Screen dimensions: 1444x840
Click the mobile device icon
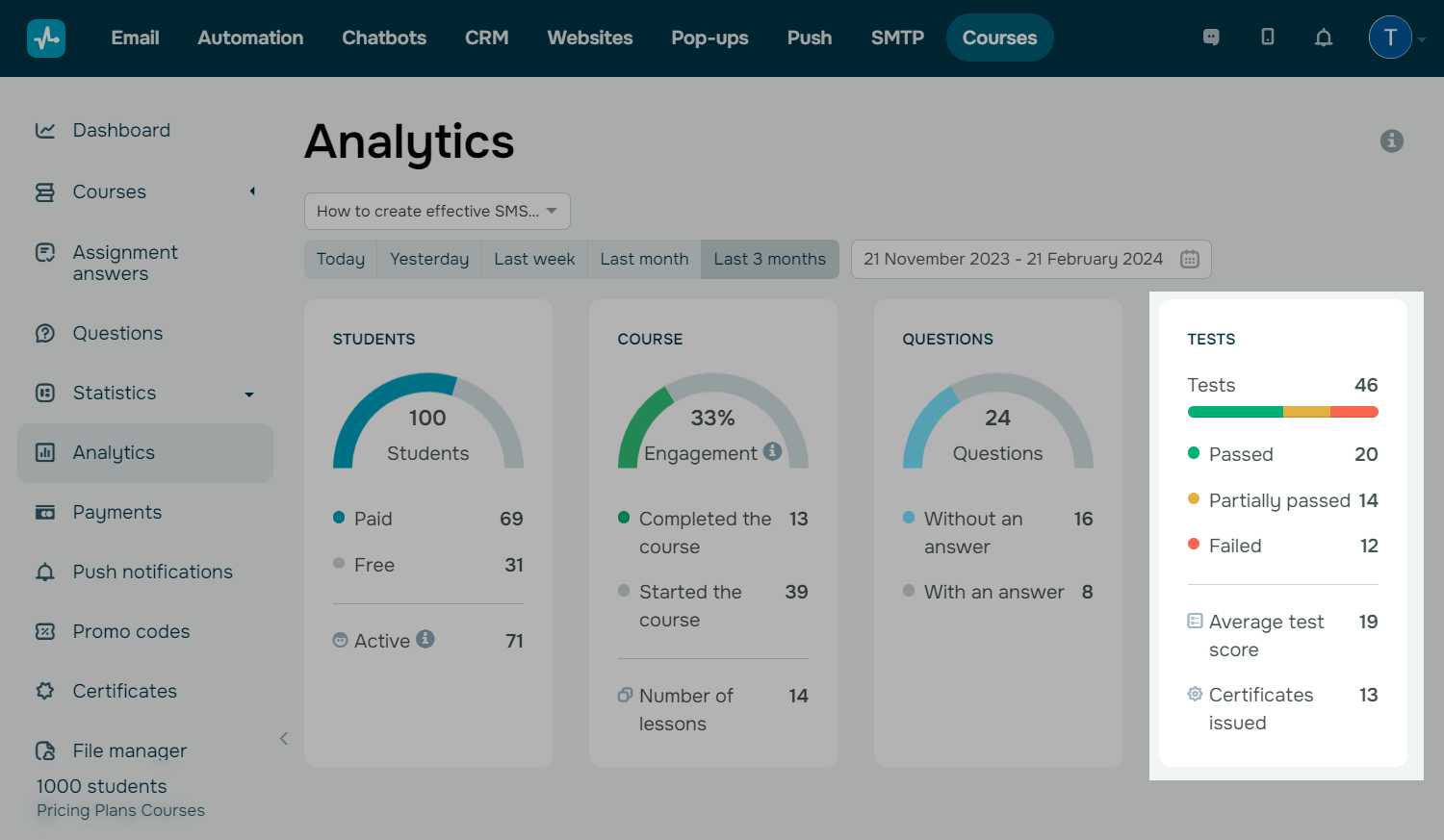[1268, 38]
